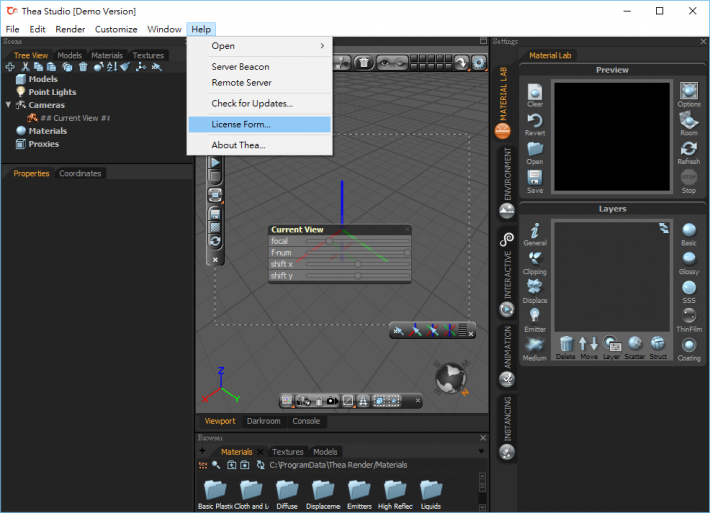
Task: Open the Basic Plastic materials folder
Action: point(217,491)
